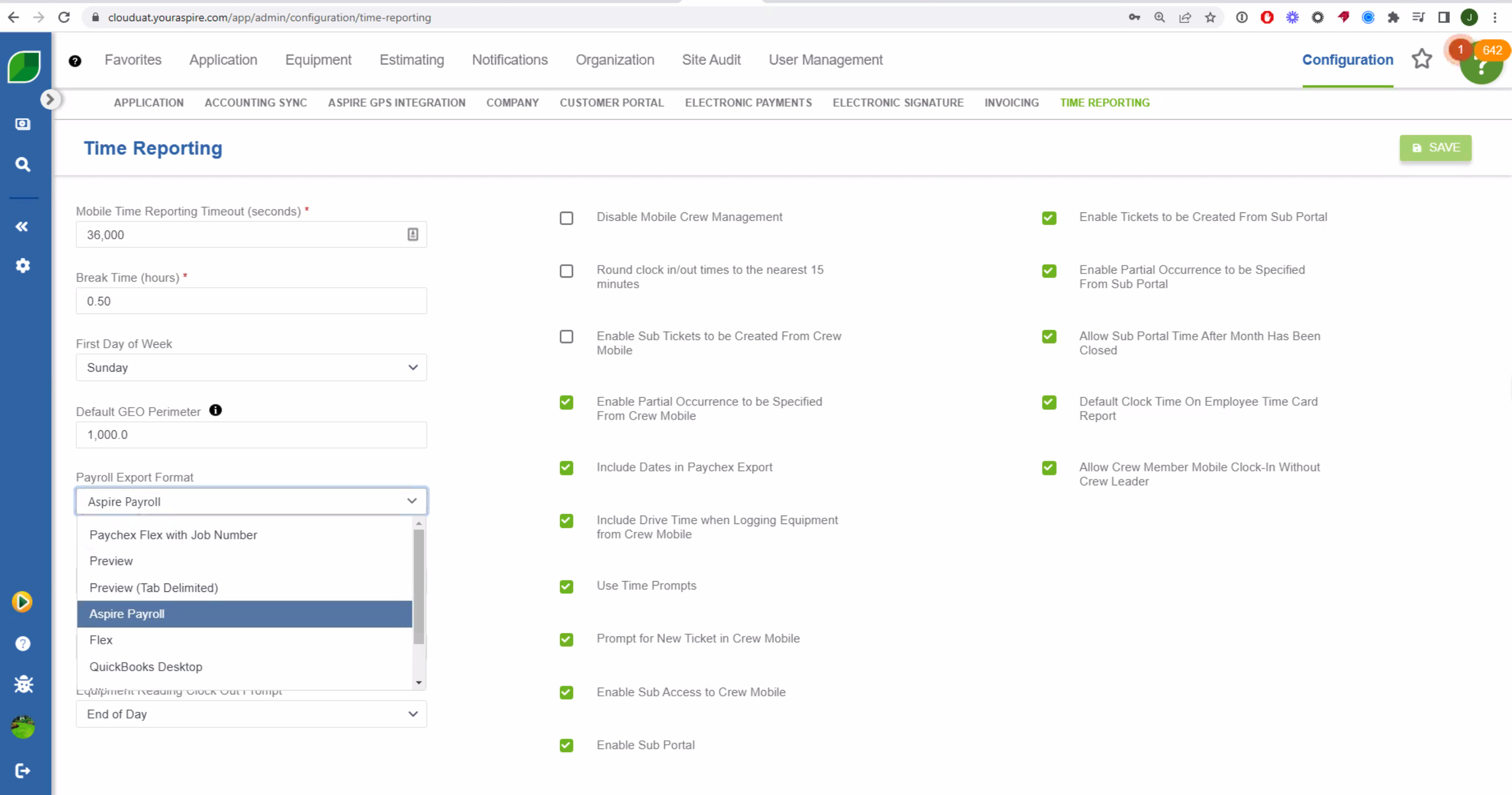This screenshot has width=1512, height=795.
Task: Open the notification badge showing 642
Action: click(1491, 50)
